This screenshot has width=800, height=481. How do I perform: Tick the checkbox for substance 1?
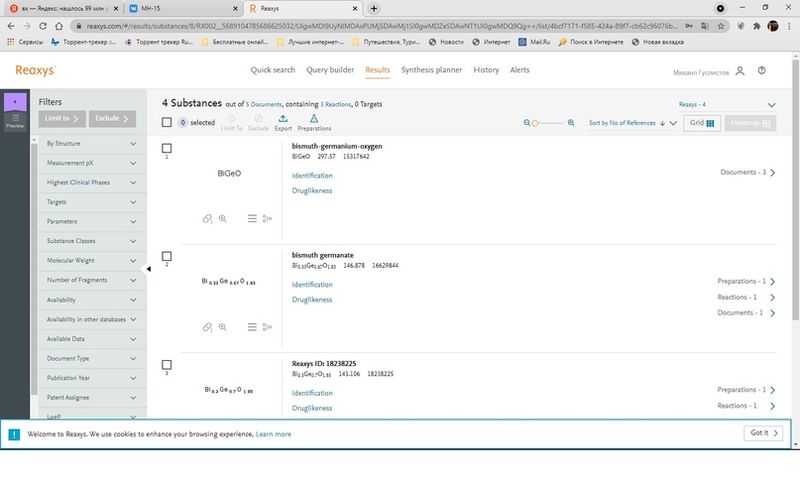tap(167, 148)
